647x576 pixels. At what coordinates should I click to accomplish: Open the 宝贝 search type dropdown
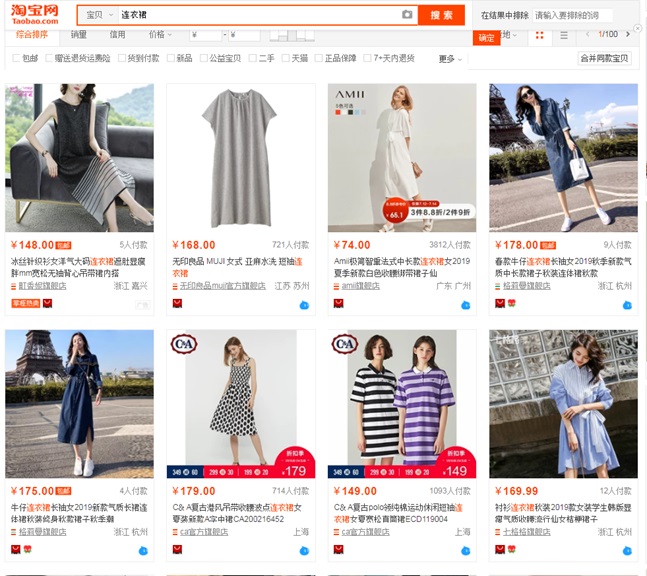pyautogui.click(x=99, y=15)
